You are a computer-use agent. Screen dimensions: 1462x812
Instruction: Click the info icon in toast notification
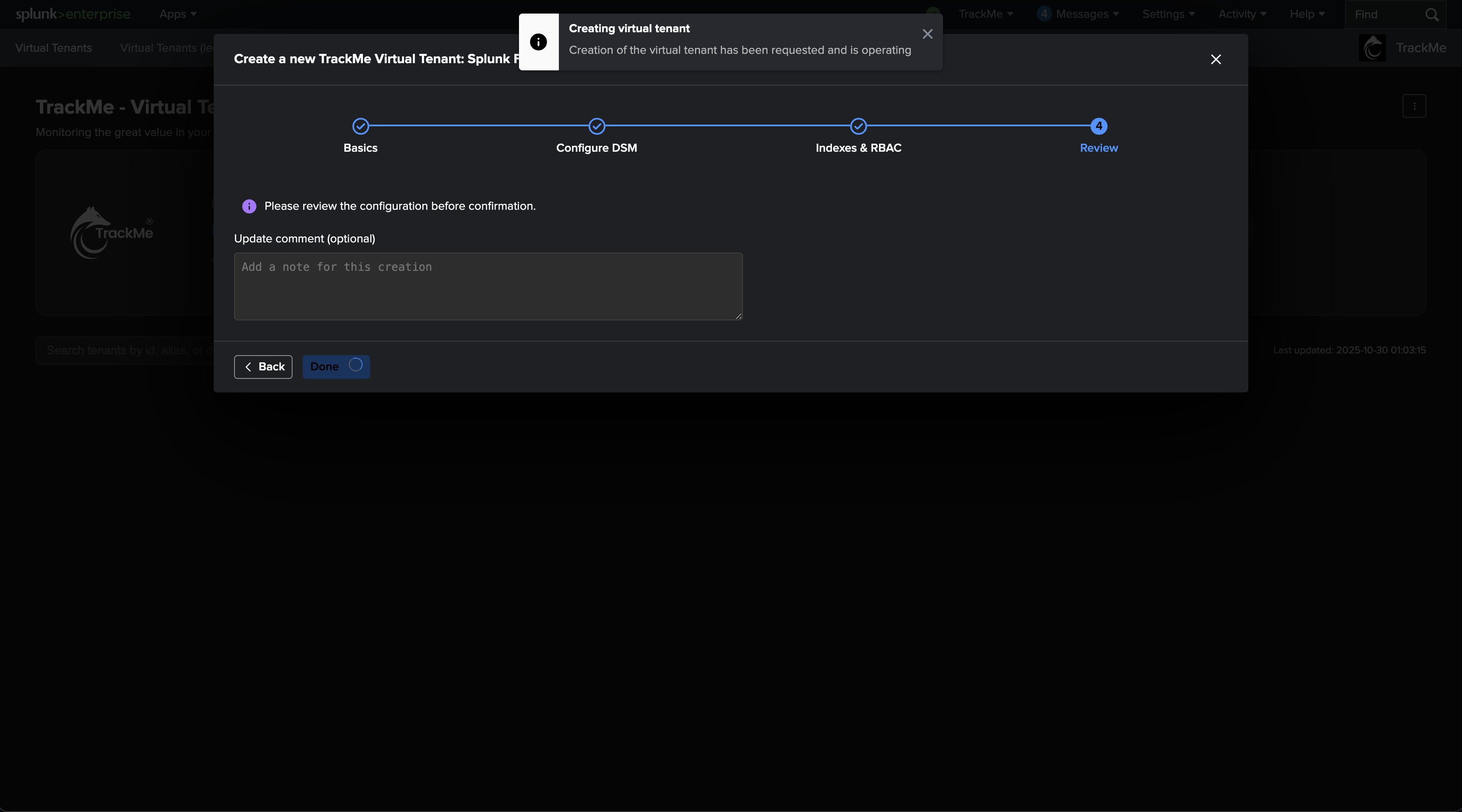(x=538, y=42)
